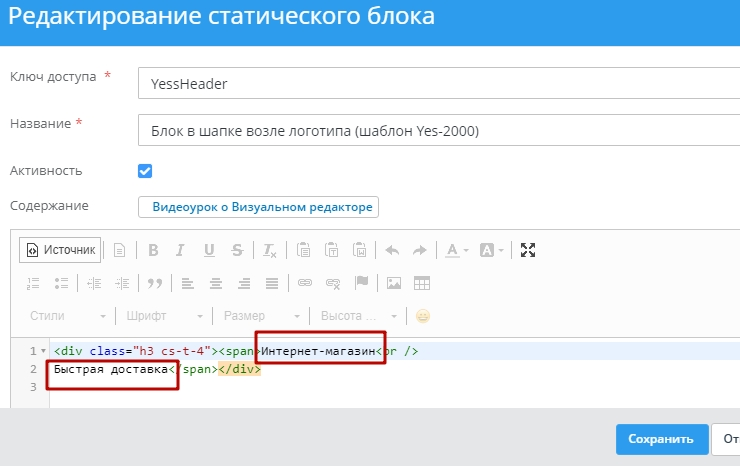This screenshot has width=740, height=466.
Task: Click the Сохранить button
Action: [x=661, y=438]
